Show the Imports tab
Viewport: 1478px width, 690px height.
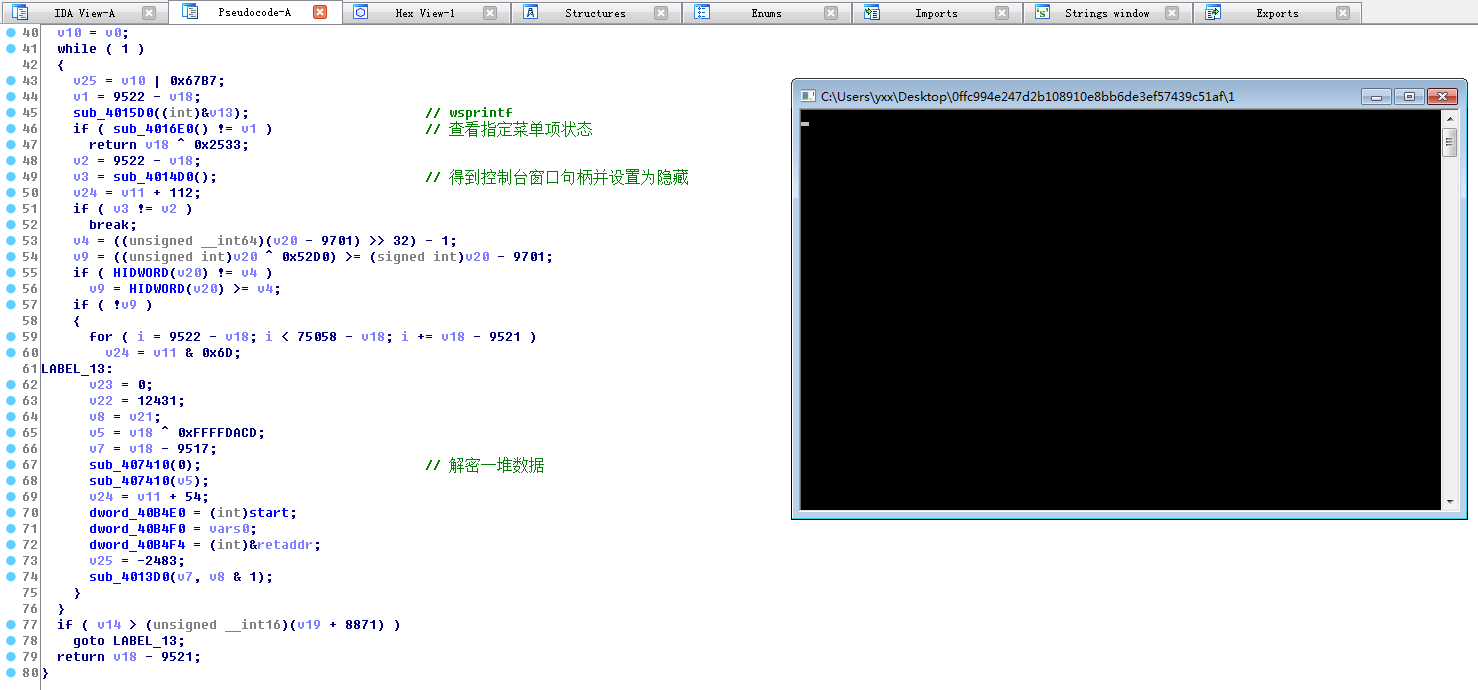point(936,13)
